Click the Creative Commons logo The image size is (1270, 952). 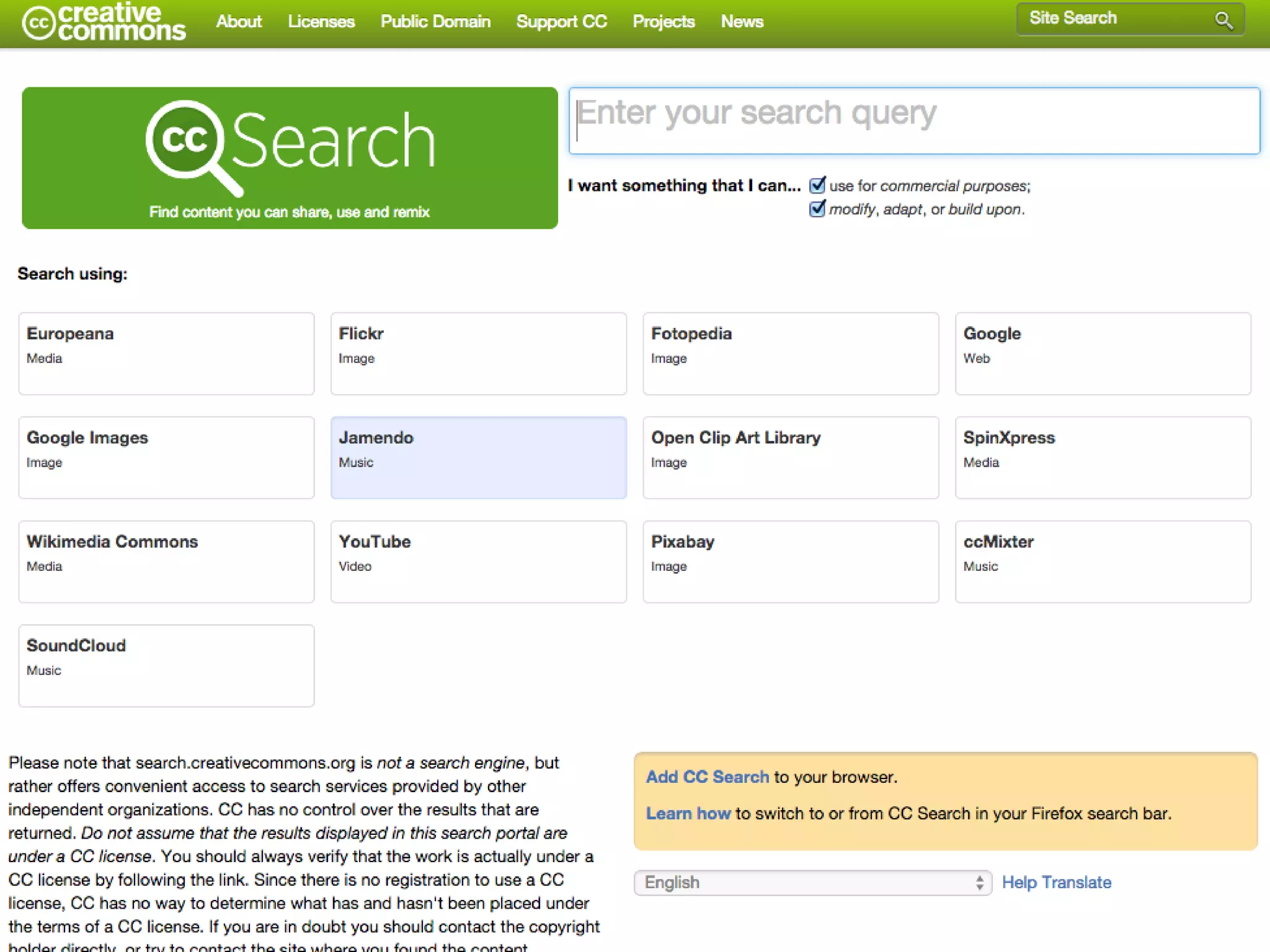(x=104, y=22)
